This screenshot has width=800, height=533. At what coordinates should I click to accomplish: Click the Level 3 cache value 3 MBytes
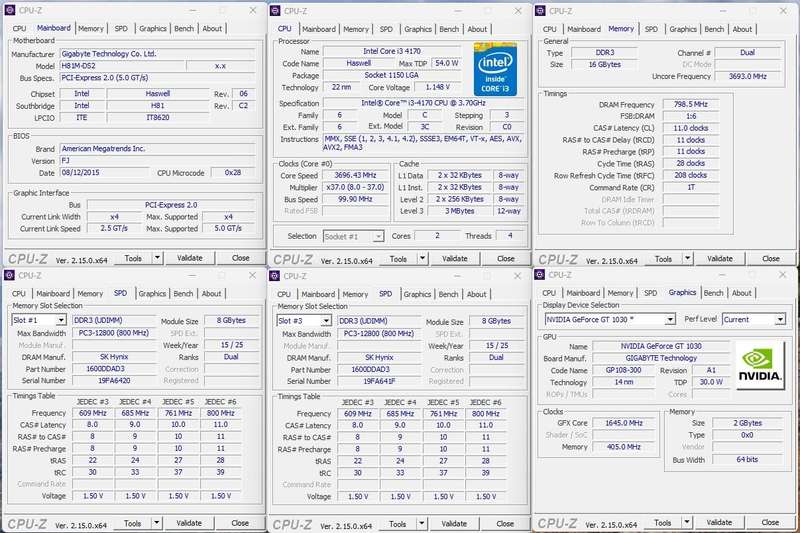point(459,211)
